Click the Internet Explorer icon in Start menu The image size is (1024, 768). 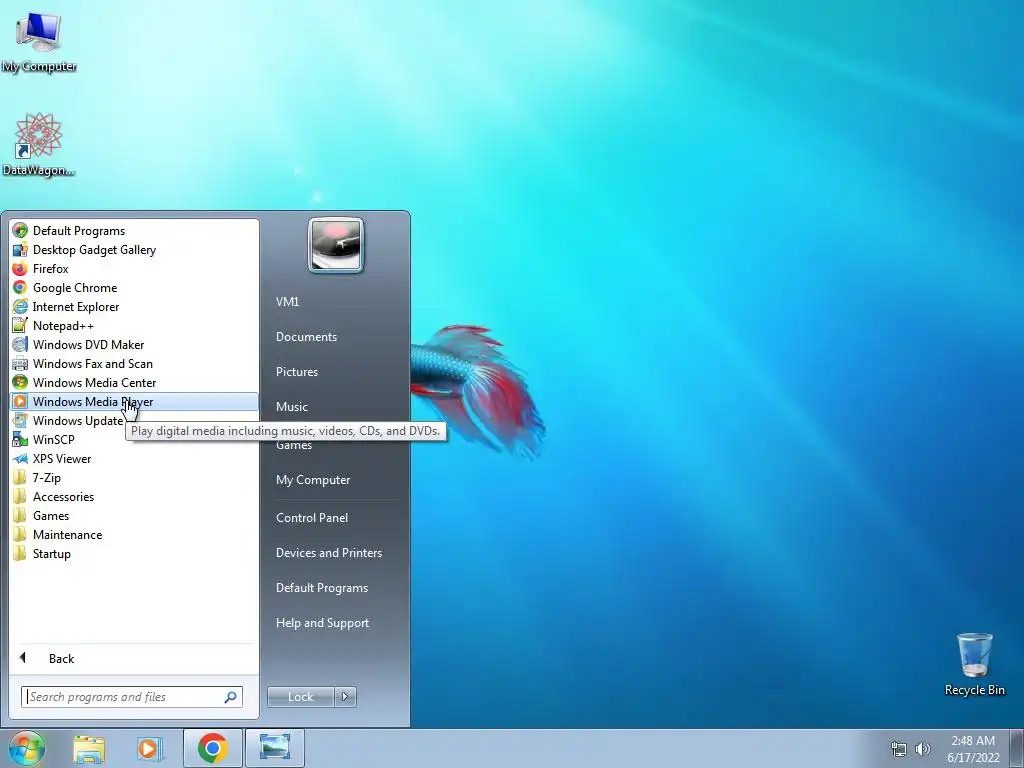[x=20, y=306]
